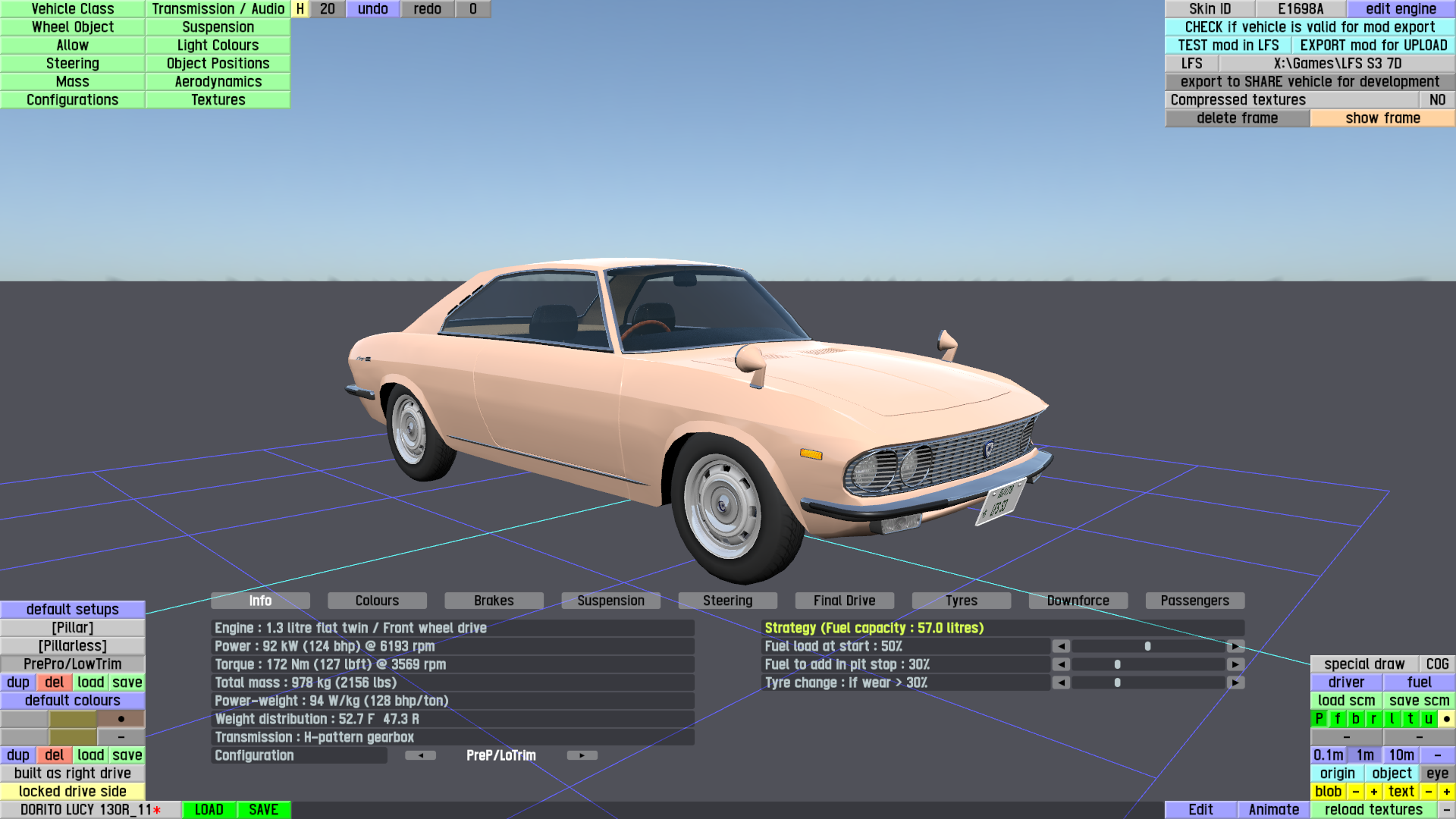
Task: Open the Vehicle Class menu
Action: point(73,9)
